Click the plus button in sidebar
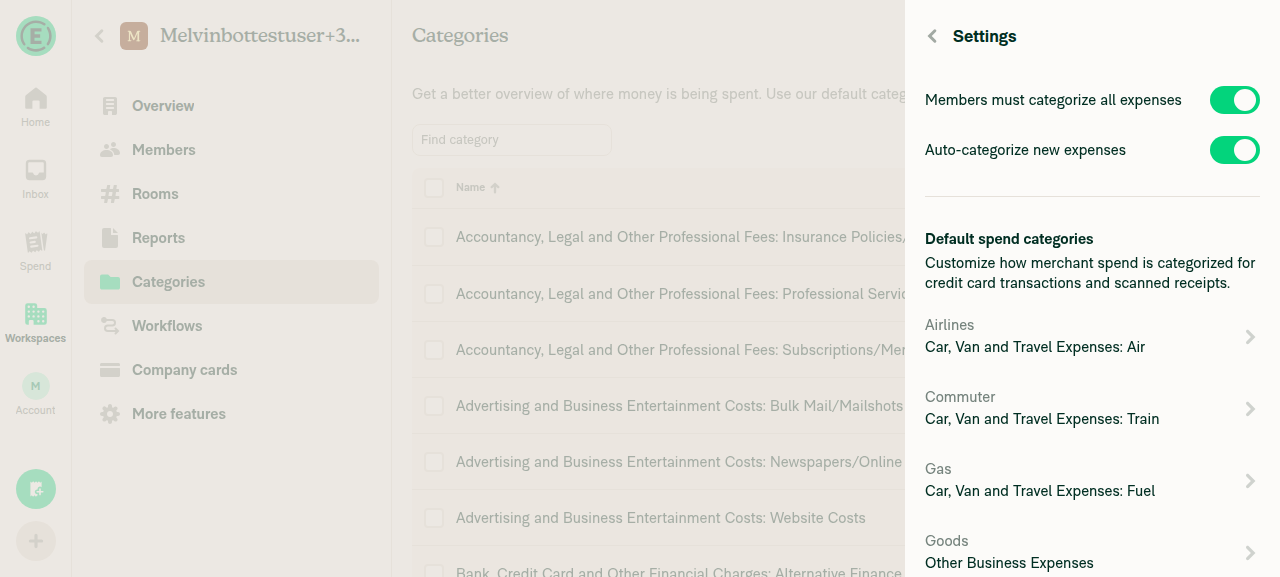 point(36,541)
